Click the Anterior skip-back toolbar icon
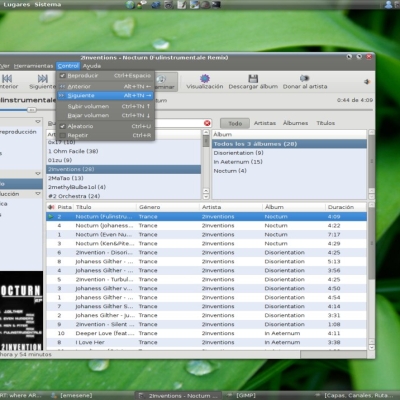This screenshot has width=400, height=400. [x=7, y=78]
